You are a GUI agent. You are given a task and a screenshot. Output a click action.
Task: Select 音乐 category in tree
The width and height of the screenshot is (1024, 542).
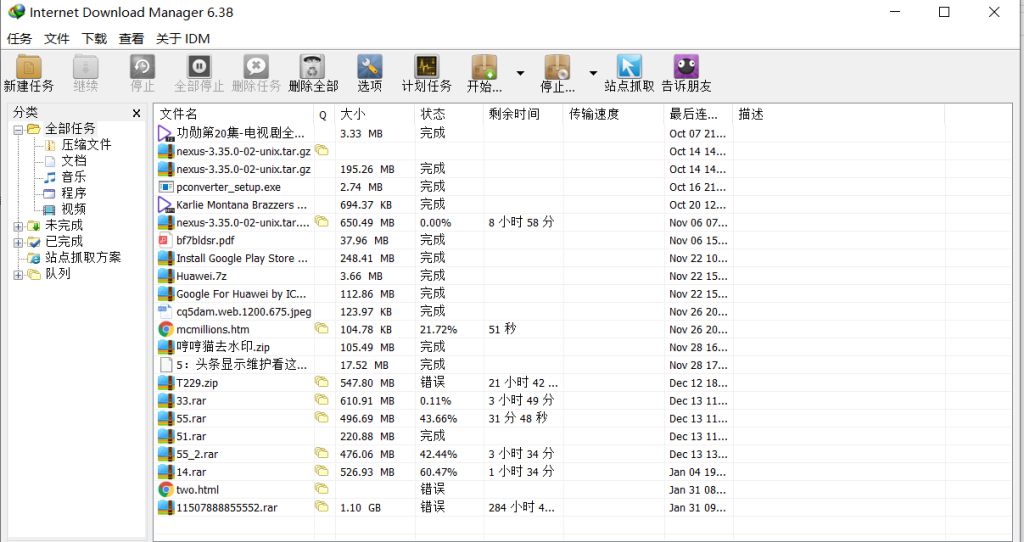[x=74, y=177]
